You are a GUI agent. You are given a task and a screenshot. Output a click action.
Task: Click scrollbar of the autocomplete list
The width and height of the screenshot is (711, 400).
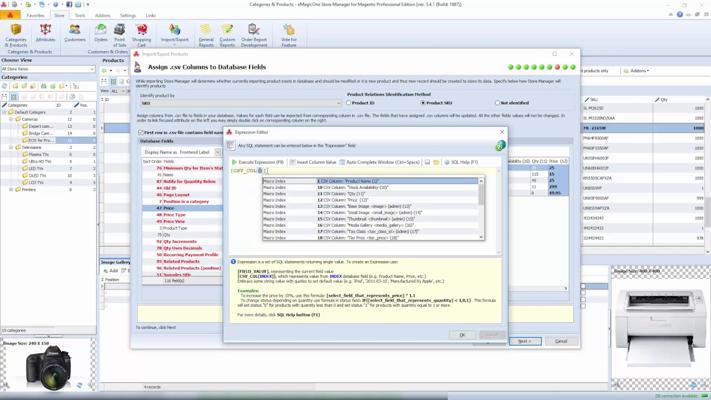tap(481, 209)
